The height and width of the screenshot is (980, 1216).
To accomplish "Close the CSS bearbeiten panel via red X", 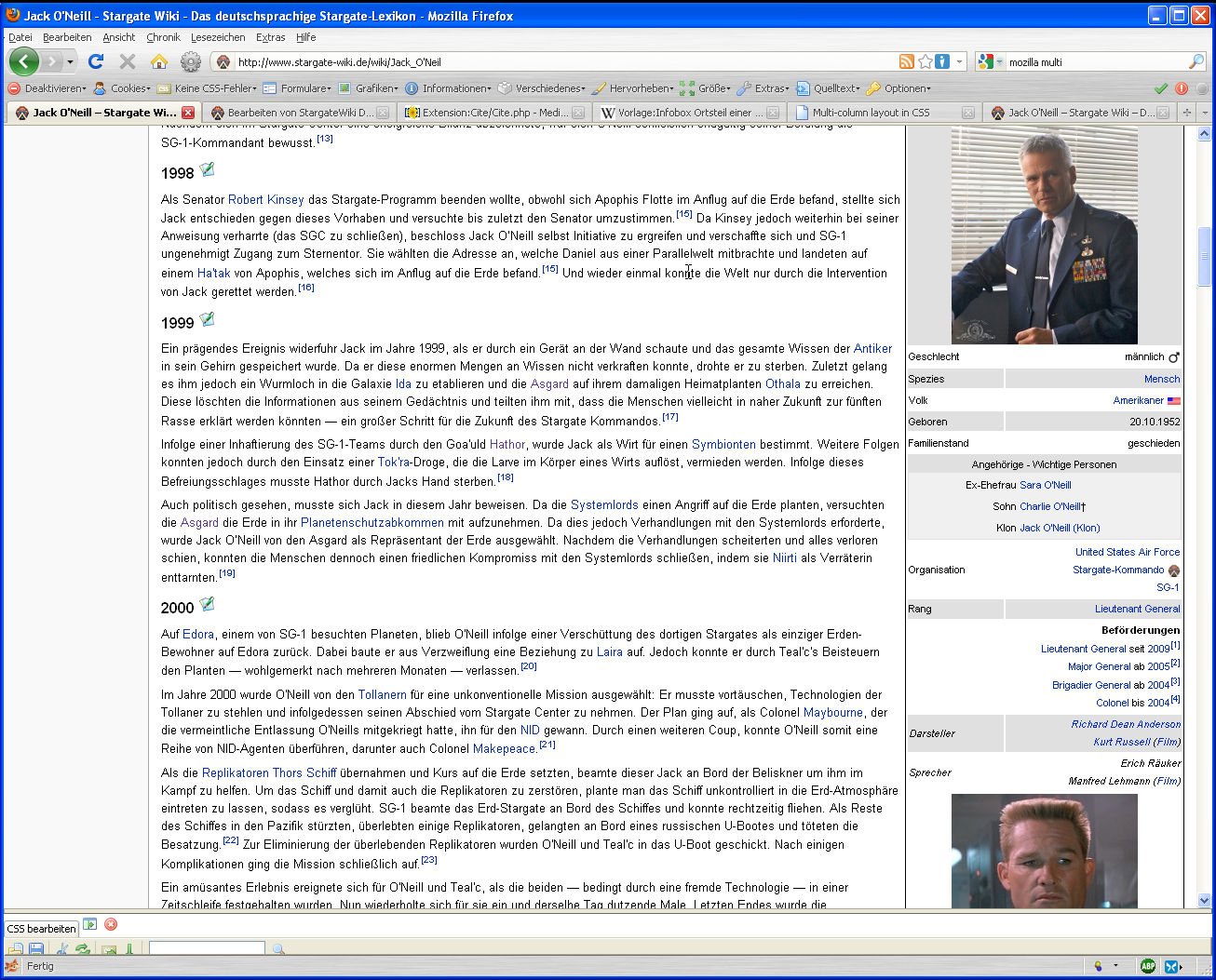I will coord(111,924).
